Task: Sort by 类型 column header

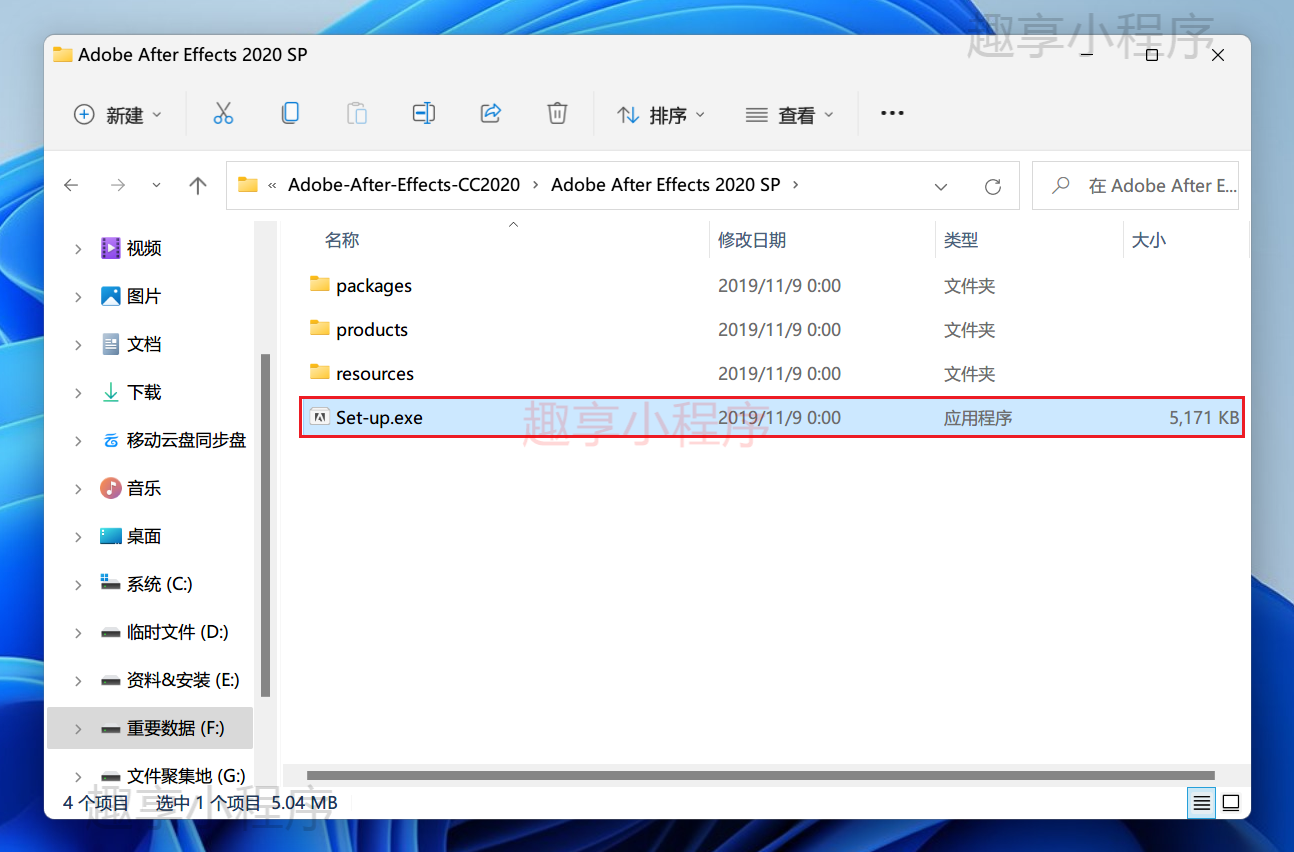Action: (x=961, y=240)
